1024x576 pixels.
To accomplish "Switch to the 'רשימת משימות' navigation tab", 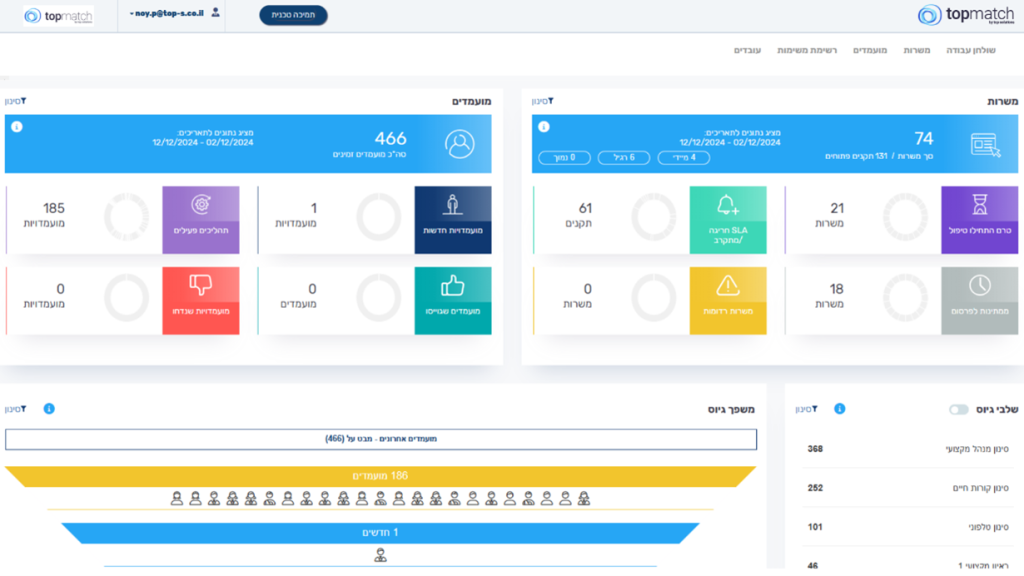I will pyautogui.click(x=806, y=50).
